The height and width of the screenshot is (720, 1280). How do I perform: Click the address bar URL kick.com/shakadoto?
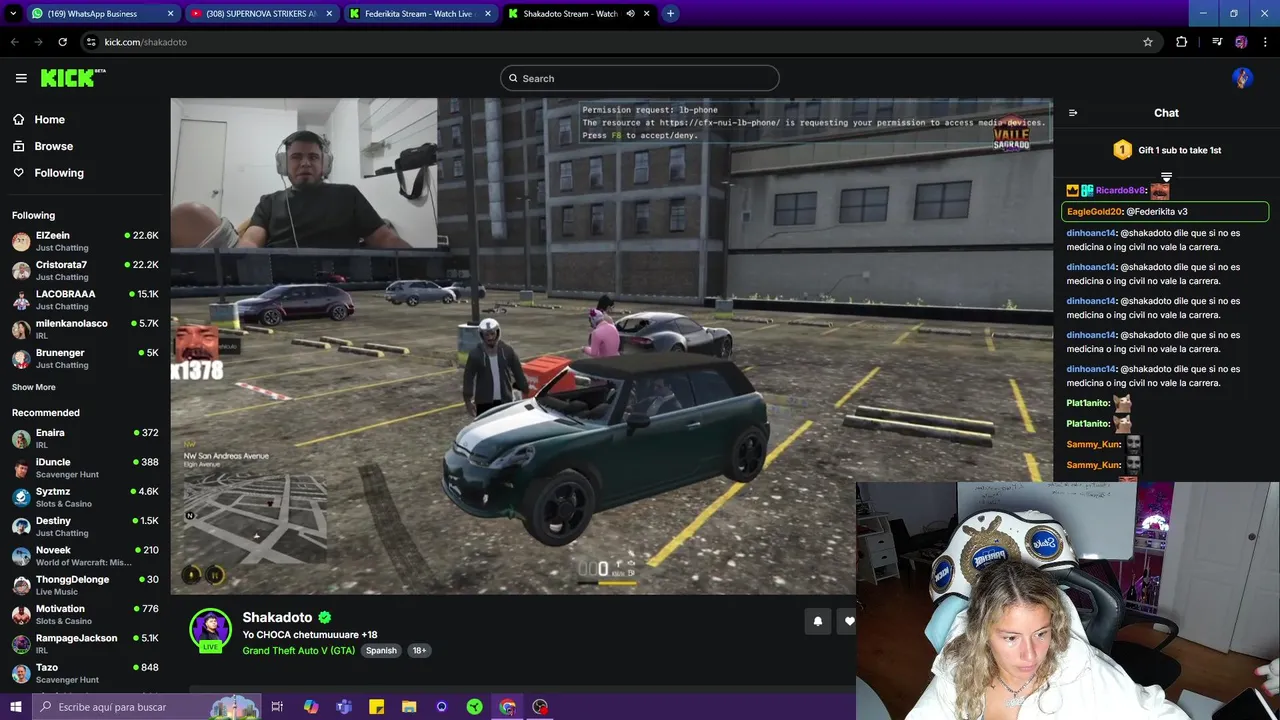[x=146, y=42]
